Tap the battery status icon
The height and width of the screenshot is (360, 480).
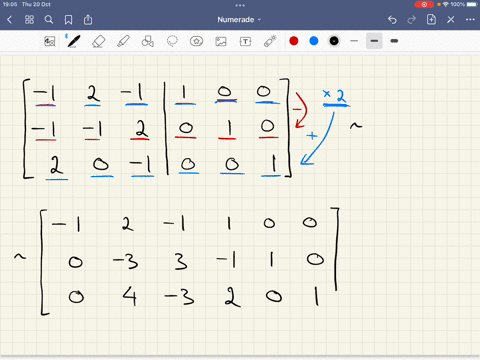tap(472, 4)
